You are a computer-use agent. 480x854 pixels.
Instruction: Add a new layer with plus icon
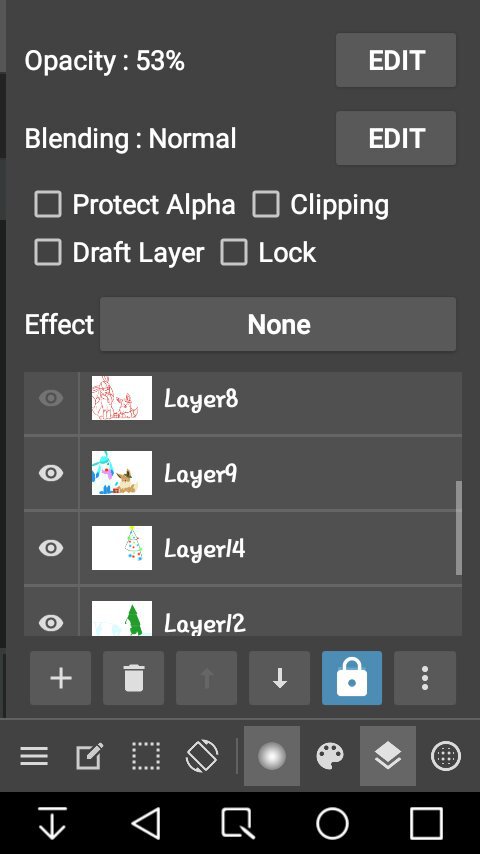pyautogui.click(x=60, y=678)
